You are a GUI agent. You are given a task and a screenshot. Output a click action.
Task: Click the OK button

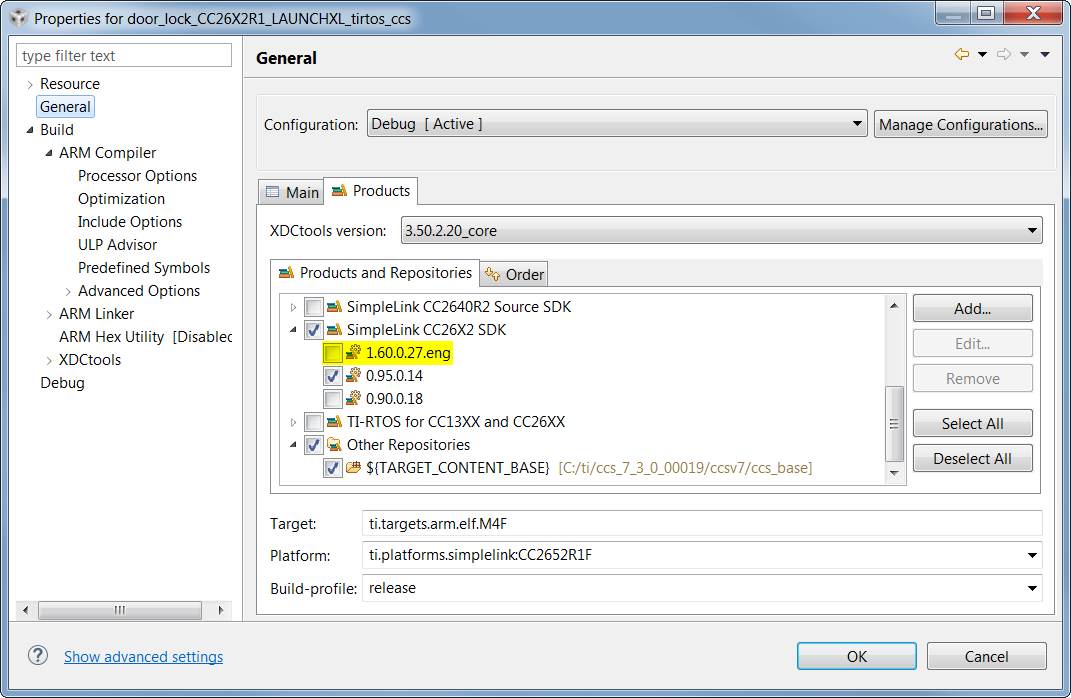[x=857, y=656]
